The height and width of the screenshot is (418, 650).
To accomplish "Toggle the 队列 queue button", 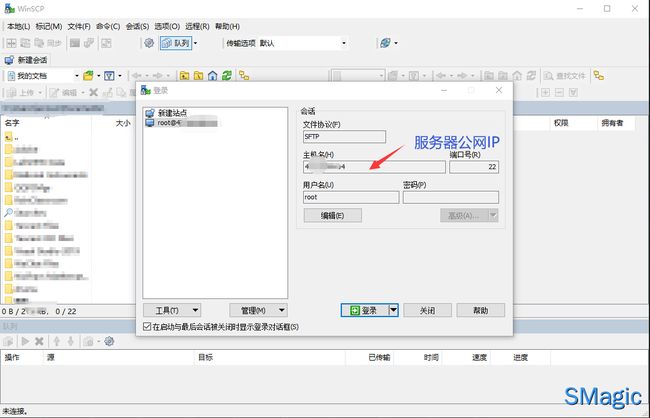I will pos(176,43).
